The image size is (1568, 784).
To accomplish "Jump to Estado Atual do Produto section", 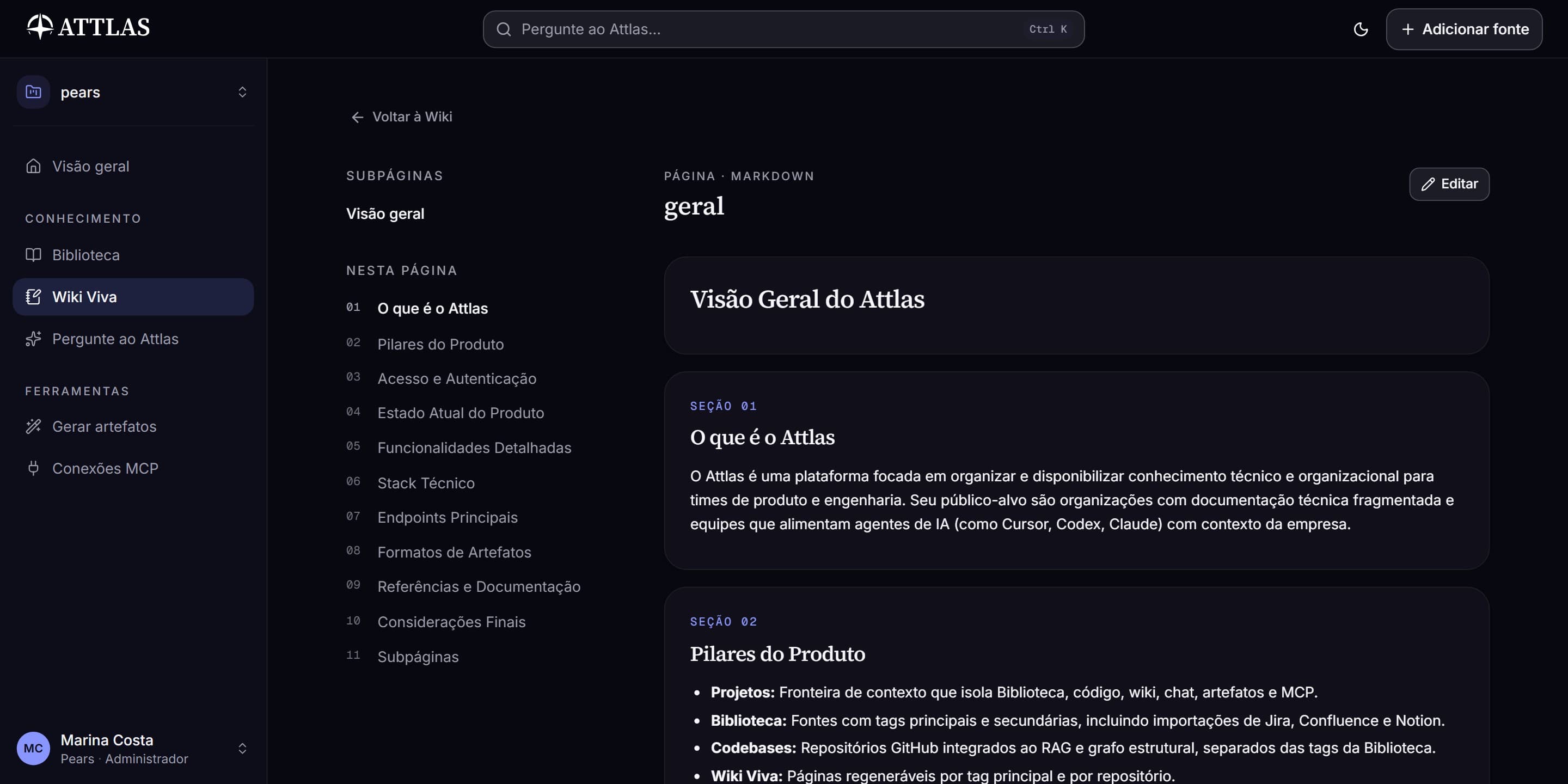I will pyautogui.click(x=461, y=413).
